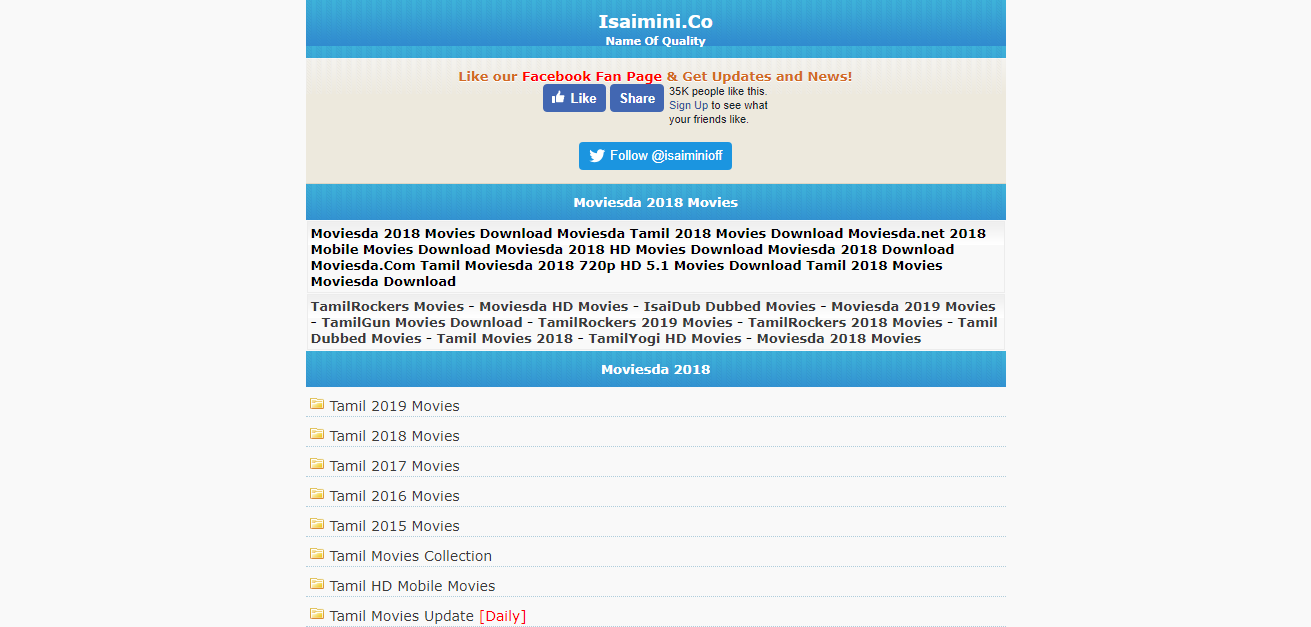Viewport: 1311px width, 627px height.
Task: Open Tamil Movies Update Daily link
Action: [428, 616]
